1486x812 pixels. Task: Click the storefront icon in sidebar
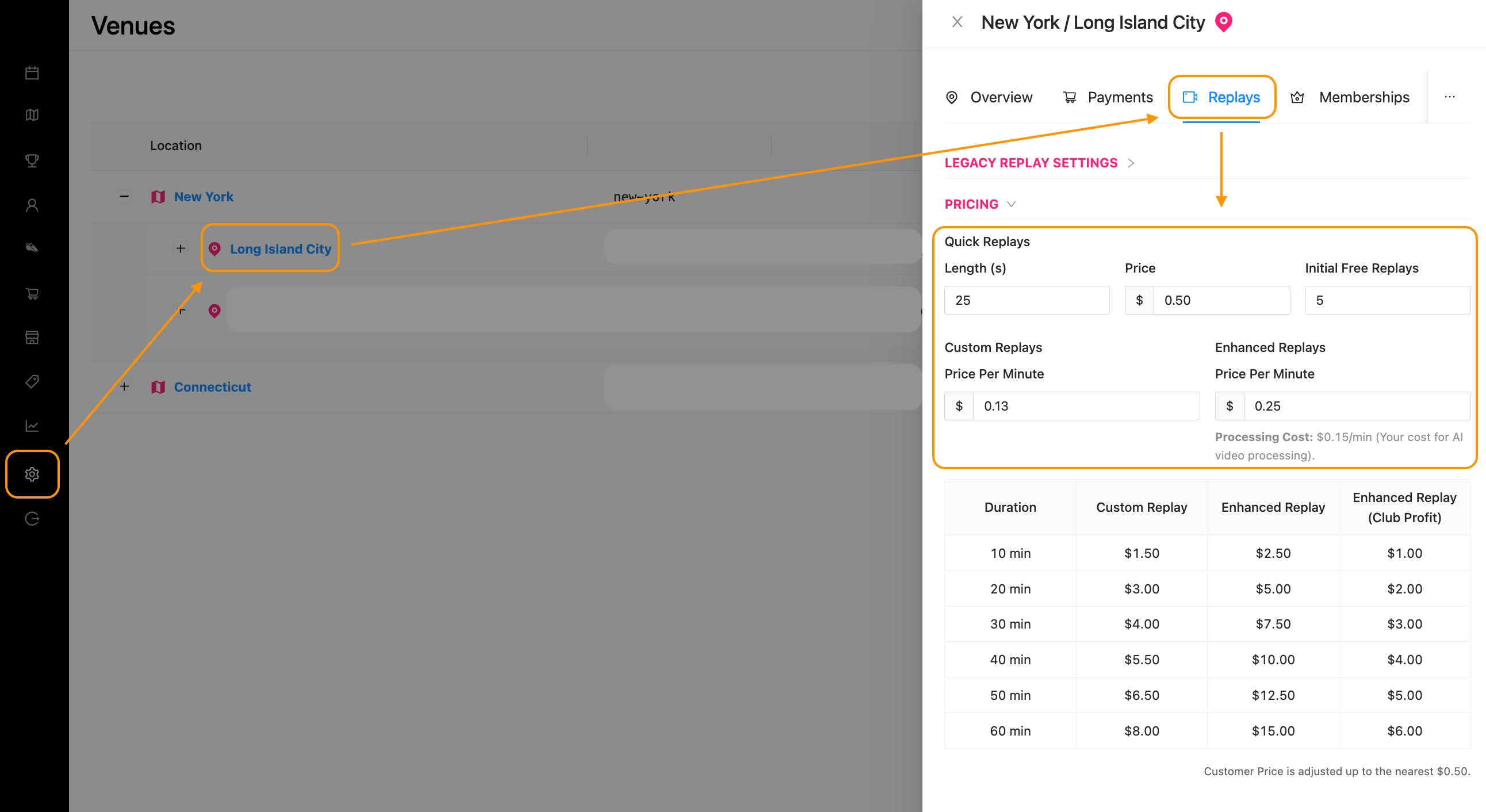pos(32,338)
